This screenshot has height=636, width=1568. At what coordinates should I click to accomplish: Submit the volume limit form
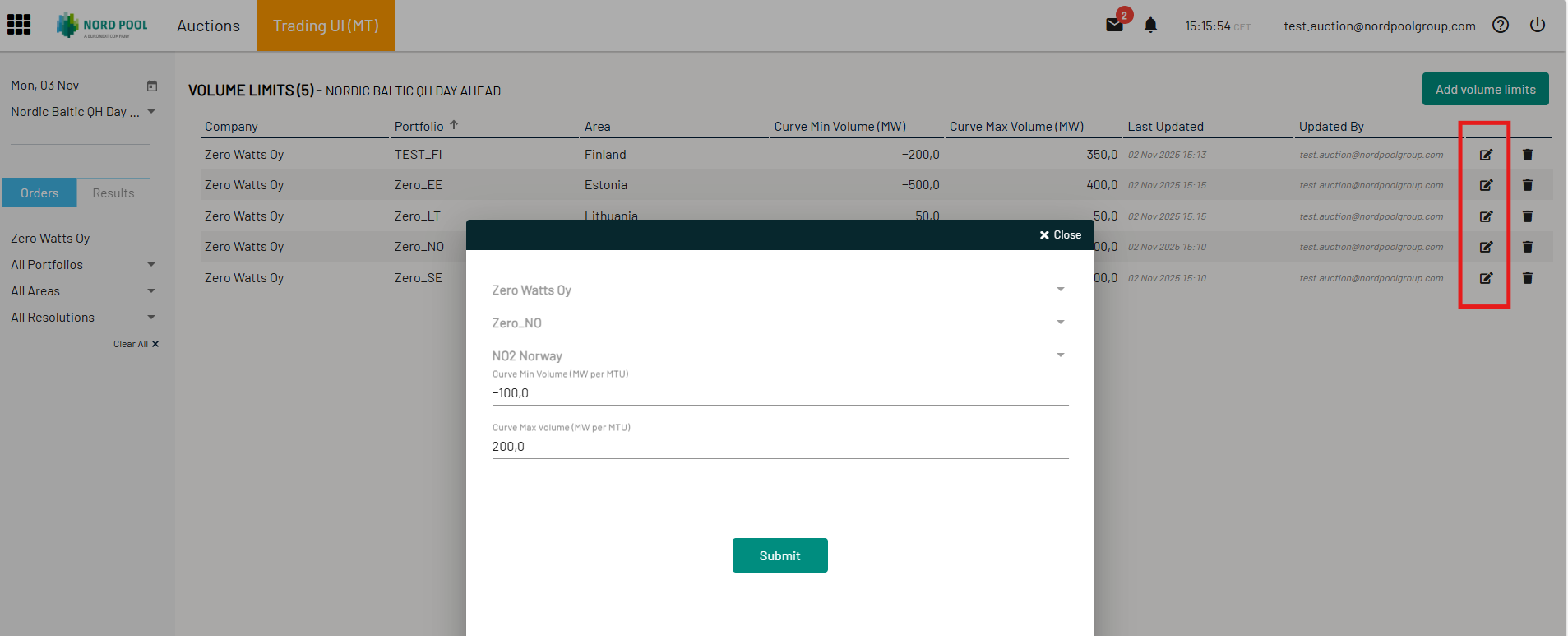tap(779, 555)
